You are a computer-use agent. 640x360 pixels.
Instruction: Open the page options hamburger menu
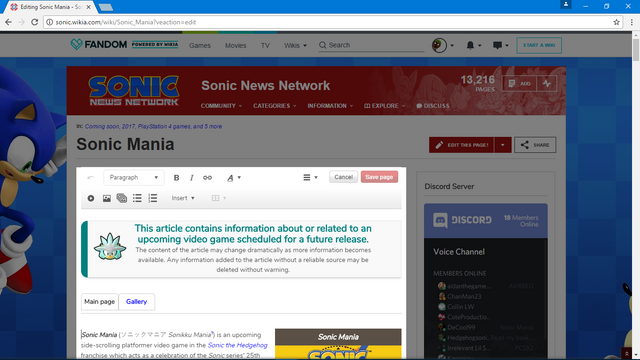[310, 178]
